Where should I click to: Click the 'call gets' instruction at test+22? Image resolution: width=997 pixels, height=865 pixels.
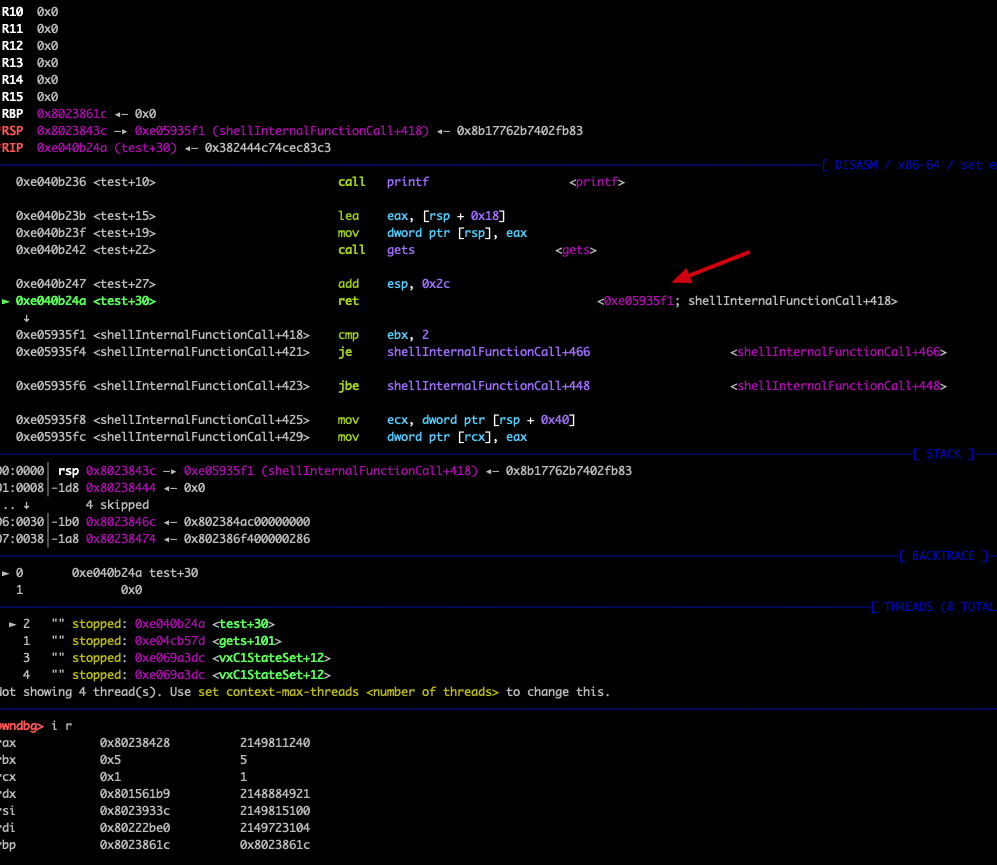[x=376, y=250]
